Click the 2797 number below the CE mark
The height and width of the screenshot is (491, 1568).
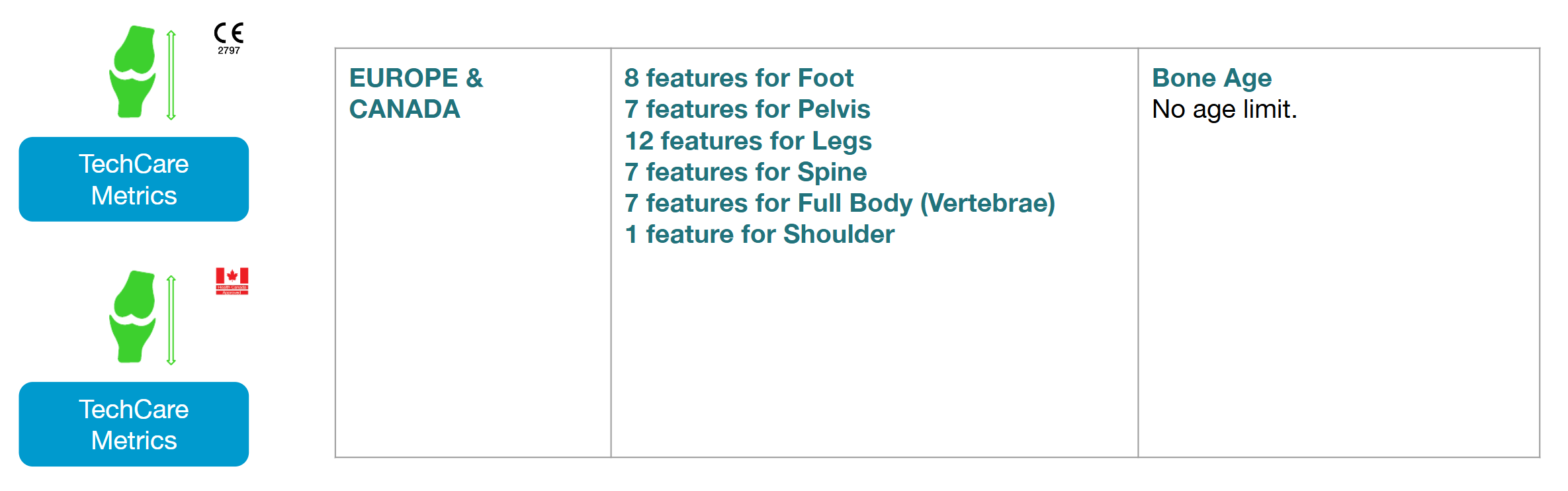(x=229, y=51)
